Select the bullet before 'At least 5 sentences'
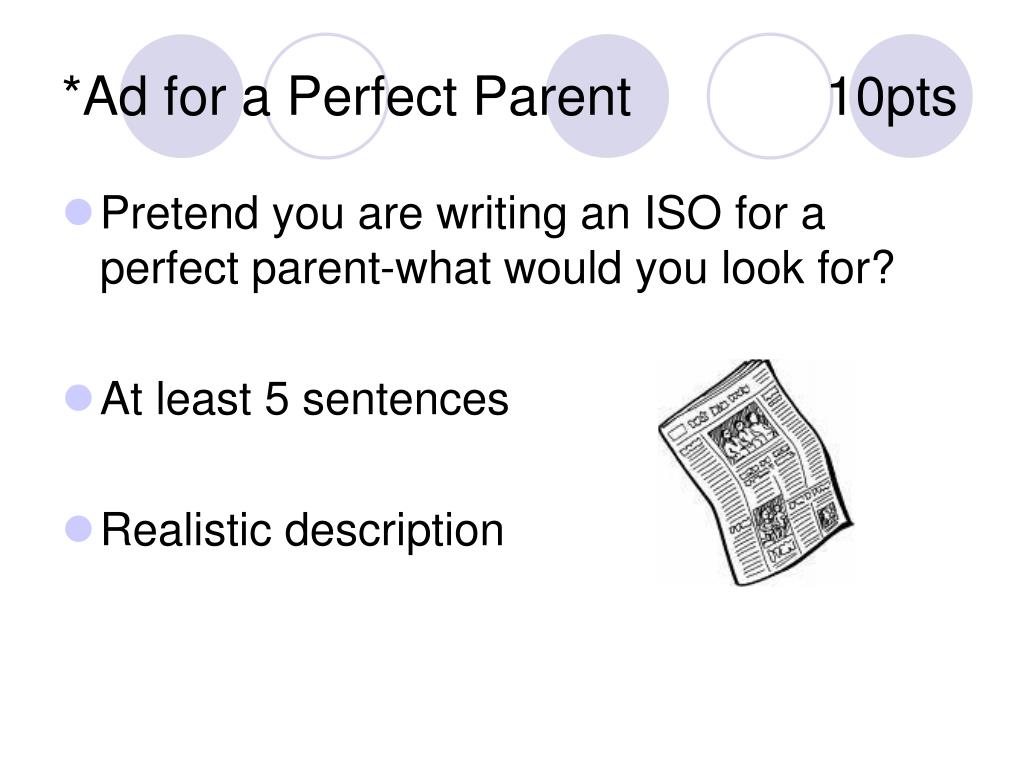The height and width of the screenshot is (768, 1024). (x=79, y=398)
